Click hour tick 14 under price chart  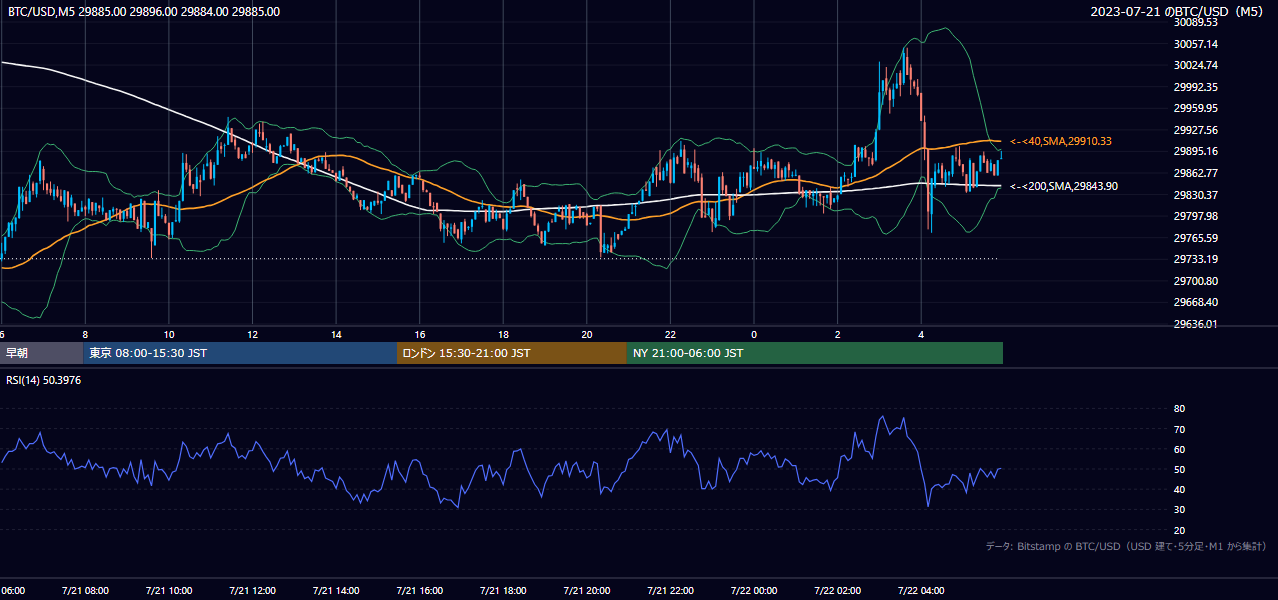coord(336,334)
